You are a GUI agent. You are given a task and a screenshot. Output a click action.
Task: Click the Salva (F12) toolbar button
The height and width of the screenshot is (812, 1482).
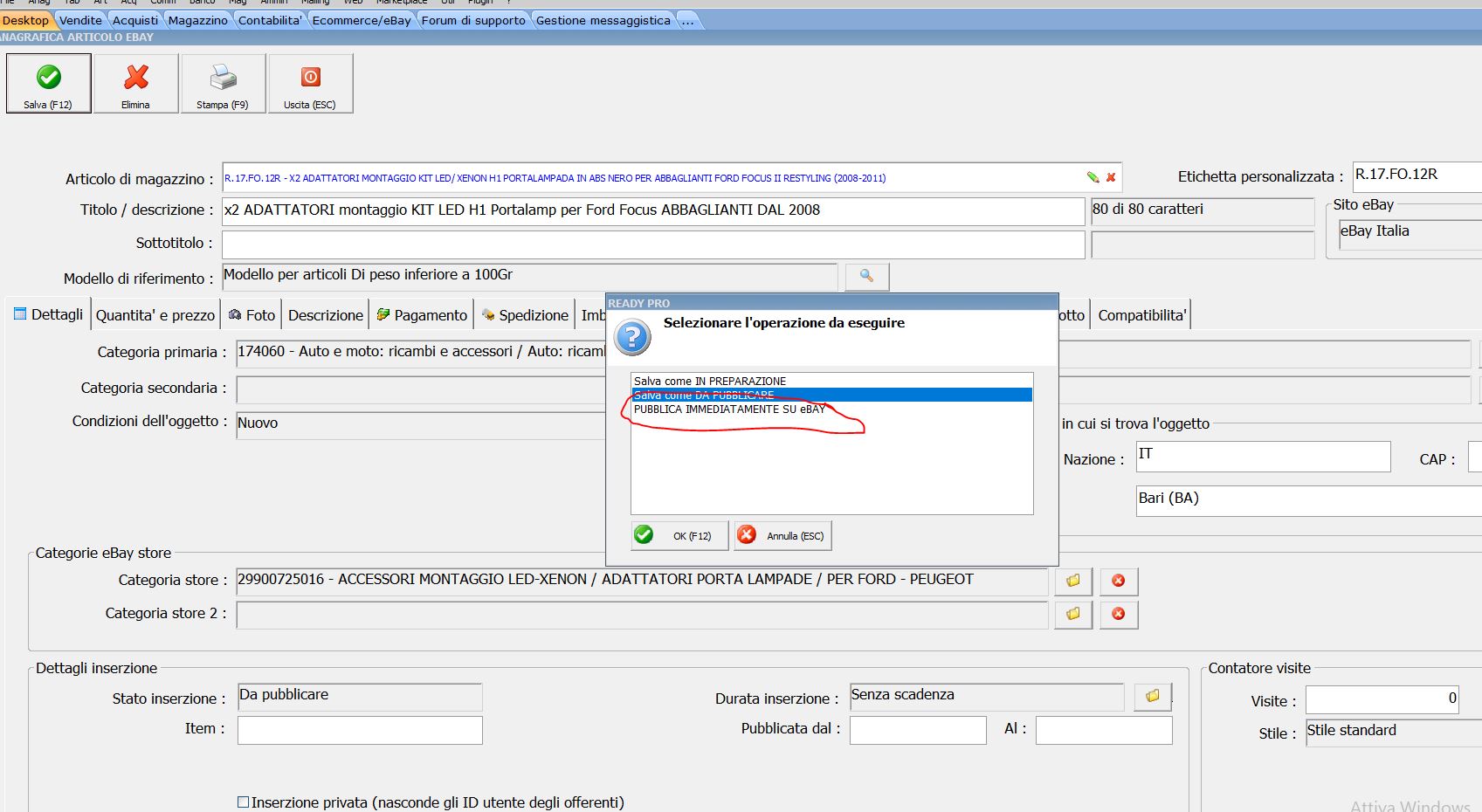coord(49,84)
